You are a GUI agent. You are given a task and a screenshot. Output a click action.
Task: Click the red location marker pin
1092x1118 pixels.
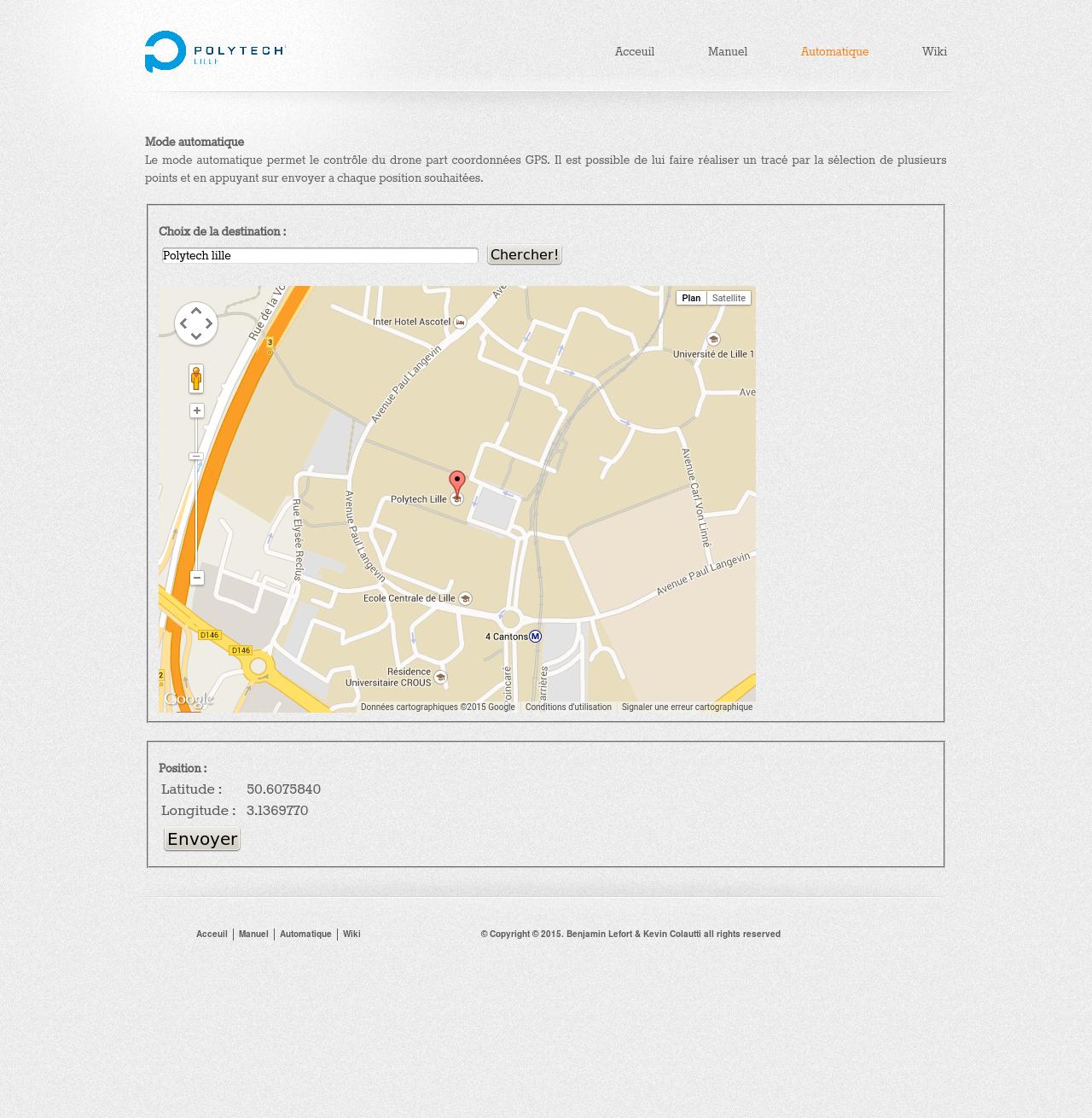pyautogui.click(x=457, y=482)
